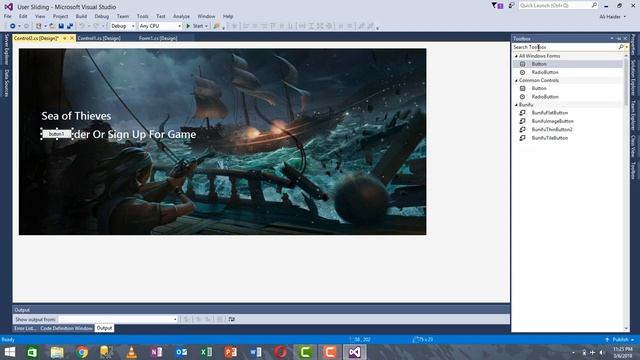Switch to the Code Definition Window tab
640x360 pixels.
67,328
